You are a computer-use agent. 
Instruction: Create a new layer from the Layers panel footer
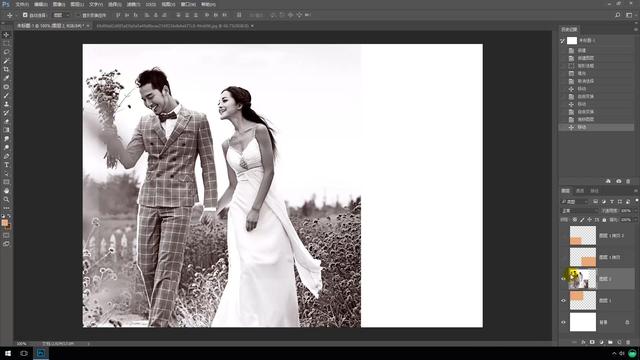click(x=619, y=342)
